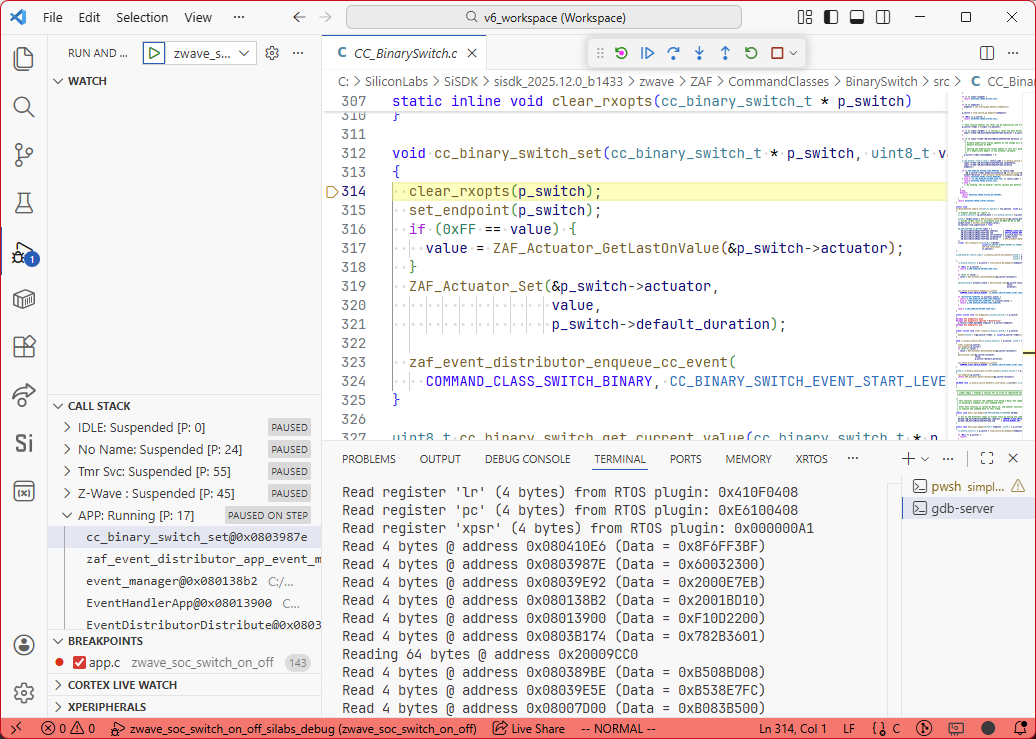Toggle the panel layout icon in title bar
Image resolution: width=1036 pixels, height=739 pixels.
[x=855, y=17]
